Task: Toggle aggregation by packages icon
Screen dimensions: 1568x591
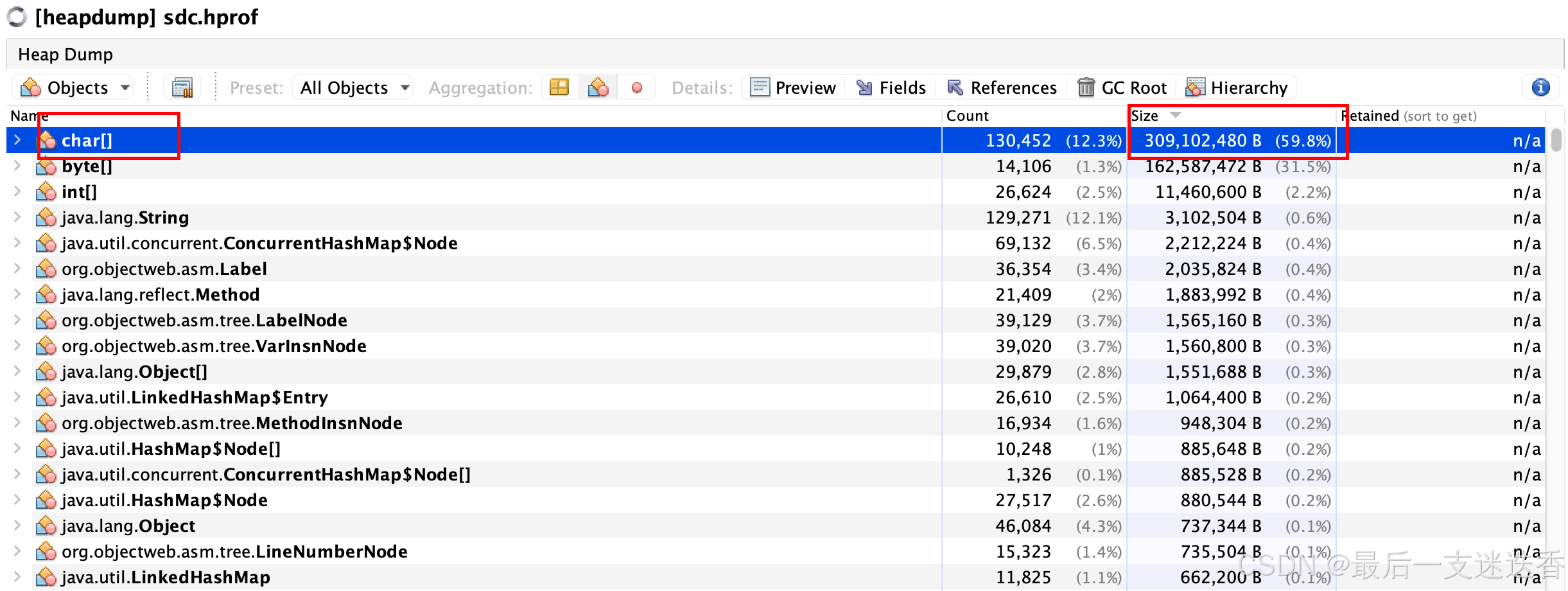Action: (x=559, y=87)
